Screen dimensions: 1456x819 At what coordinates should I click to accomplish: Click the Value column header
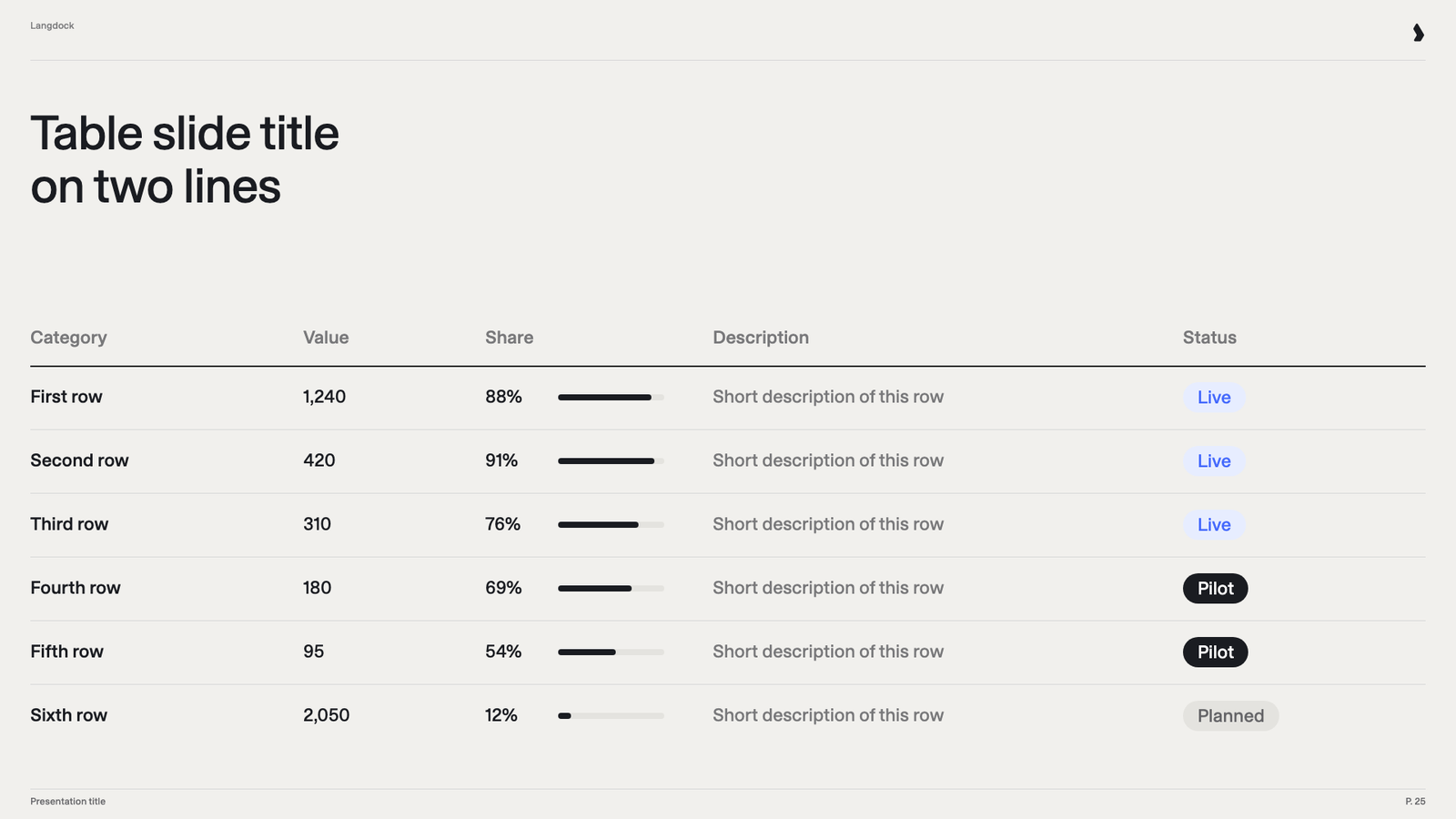click(x=326, y=338)
